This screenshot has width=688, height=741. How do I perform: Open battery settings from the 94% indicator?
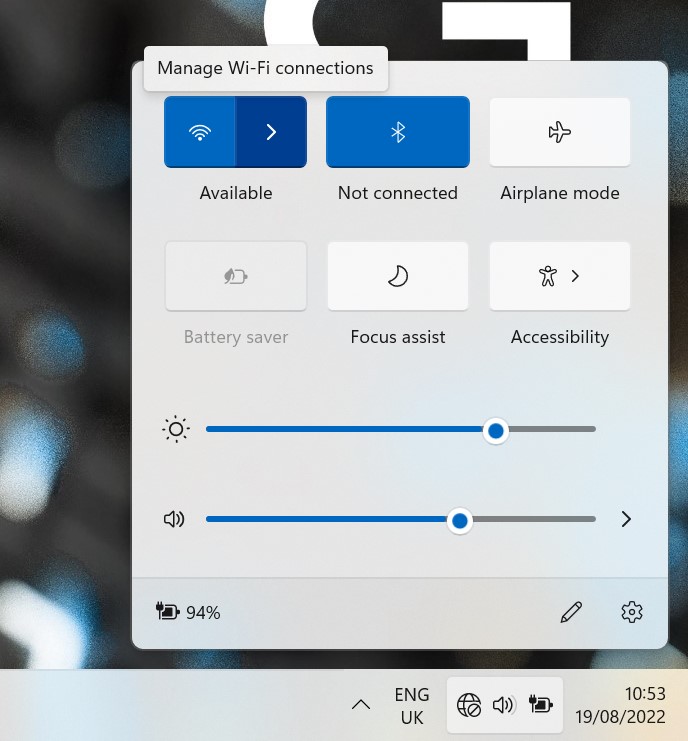[188, 612]
